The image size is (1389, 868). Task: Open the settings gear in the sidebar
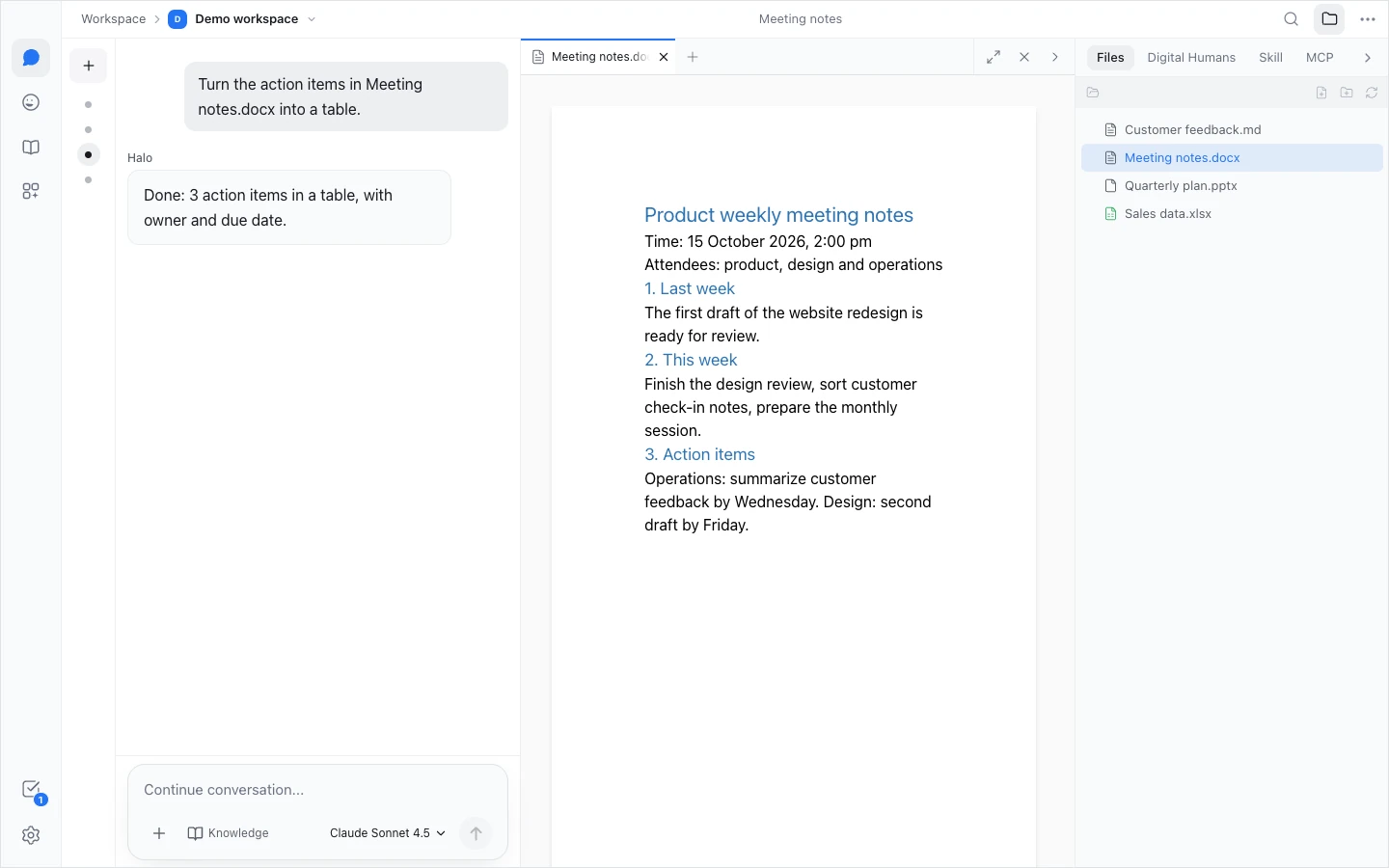tap(31, 835)
